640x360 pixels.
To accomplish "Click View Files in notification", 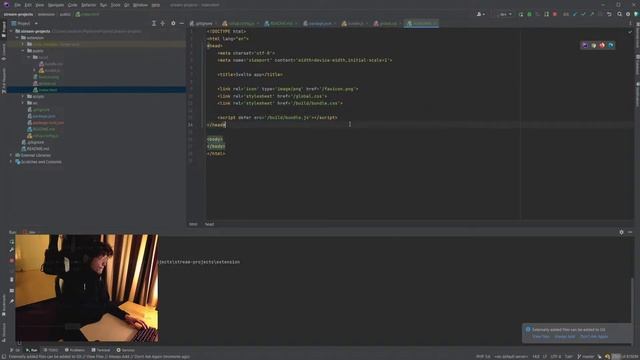I will point(541,336).
